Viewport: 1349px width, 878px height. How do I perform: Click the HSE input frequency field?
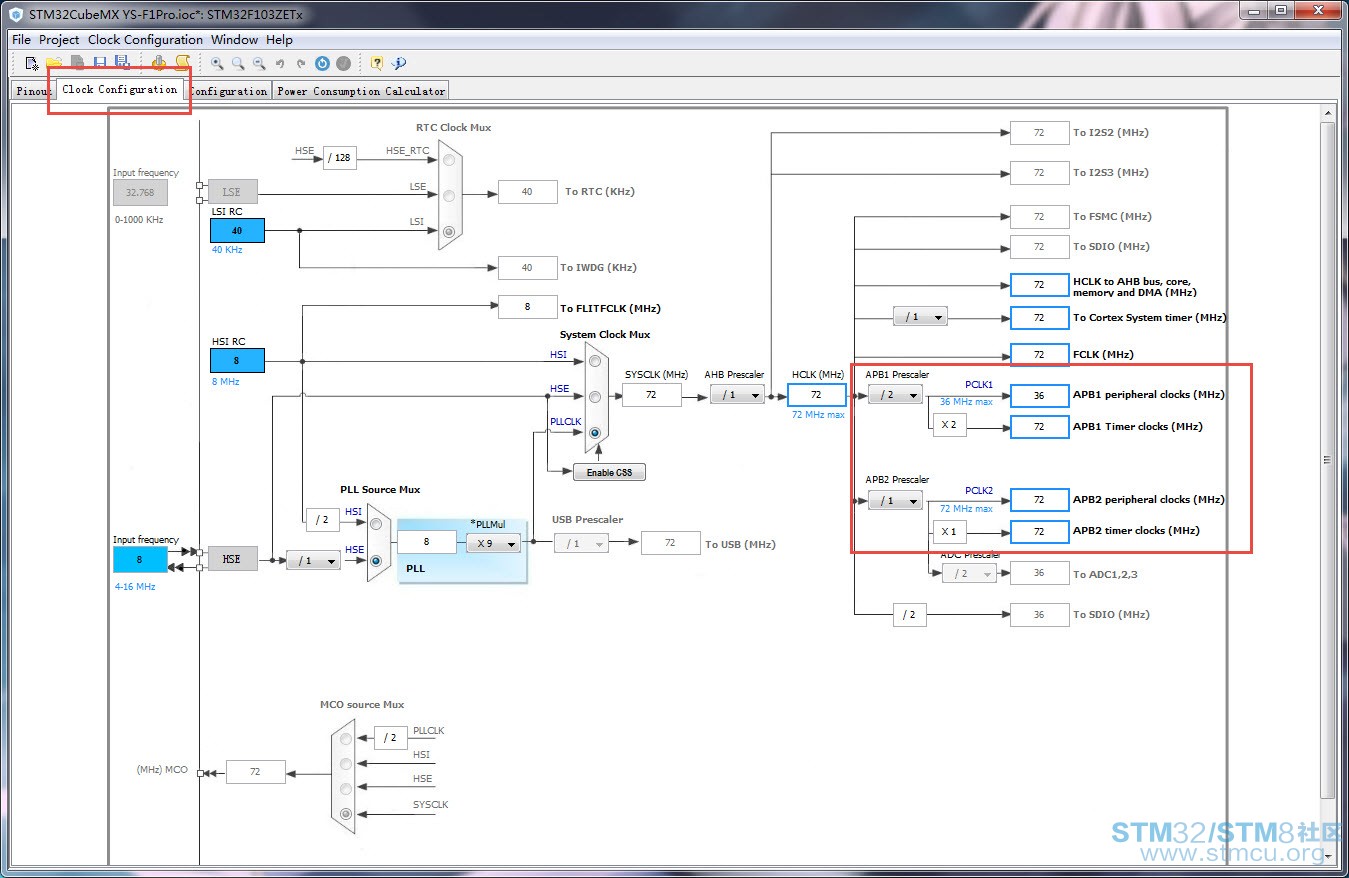click(x=140, y=560)
